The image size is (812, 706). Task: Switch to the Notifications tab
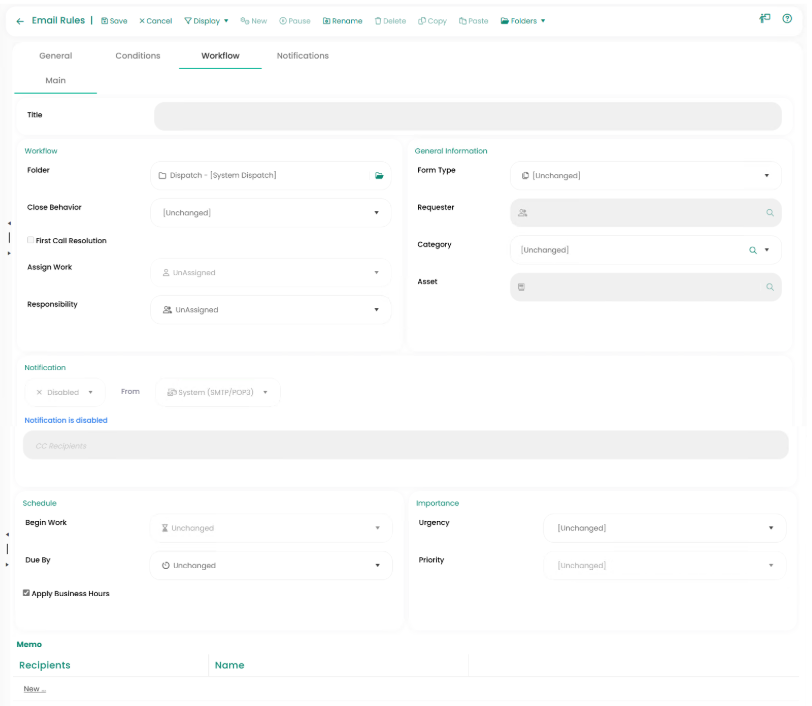point(302,56)
